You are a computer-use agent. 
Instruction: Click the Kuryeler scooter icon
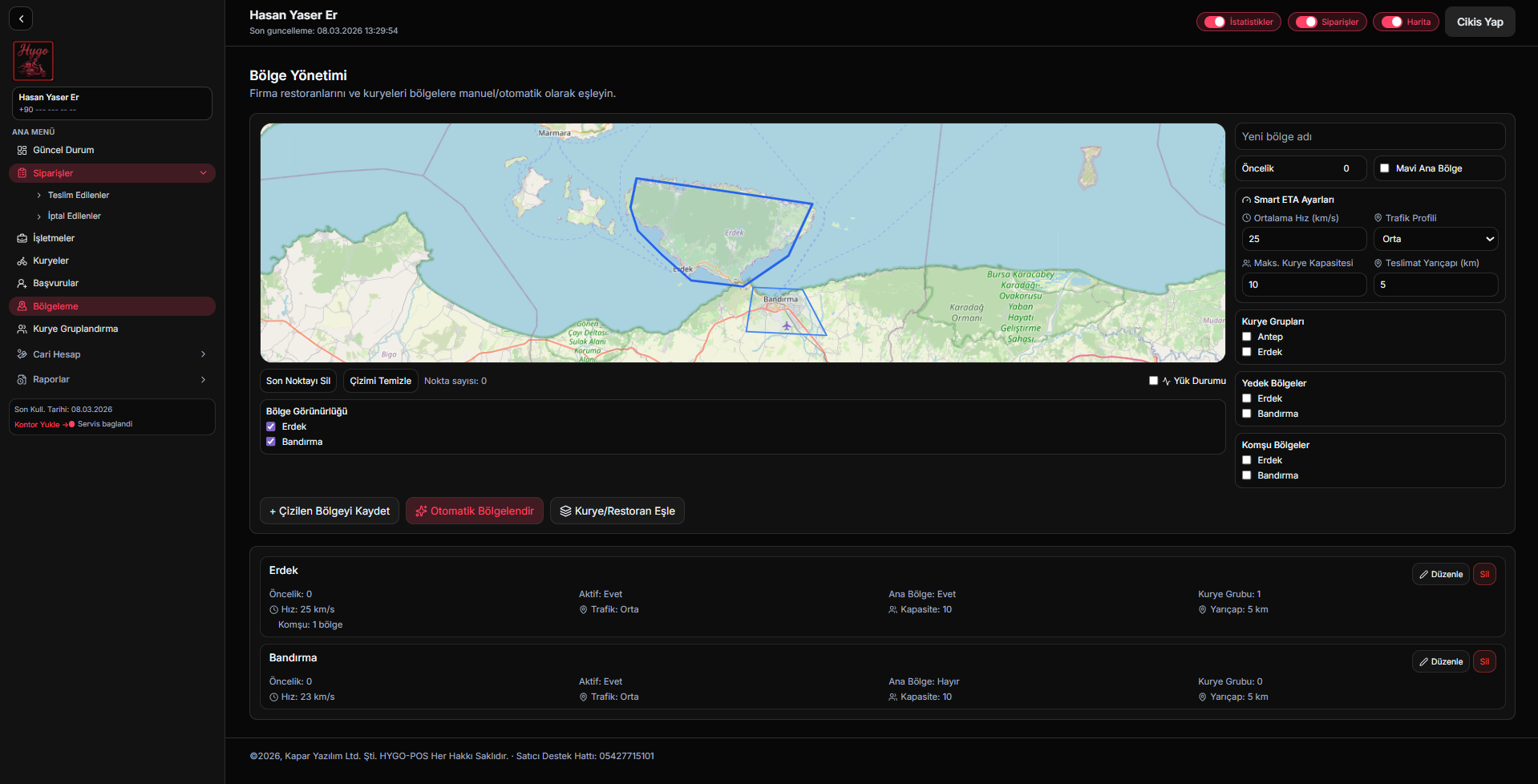pyautogui.click(x=22, y=261)
